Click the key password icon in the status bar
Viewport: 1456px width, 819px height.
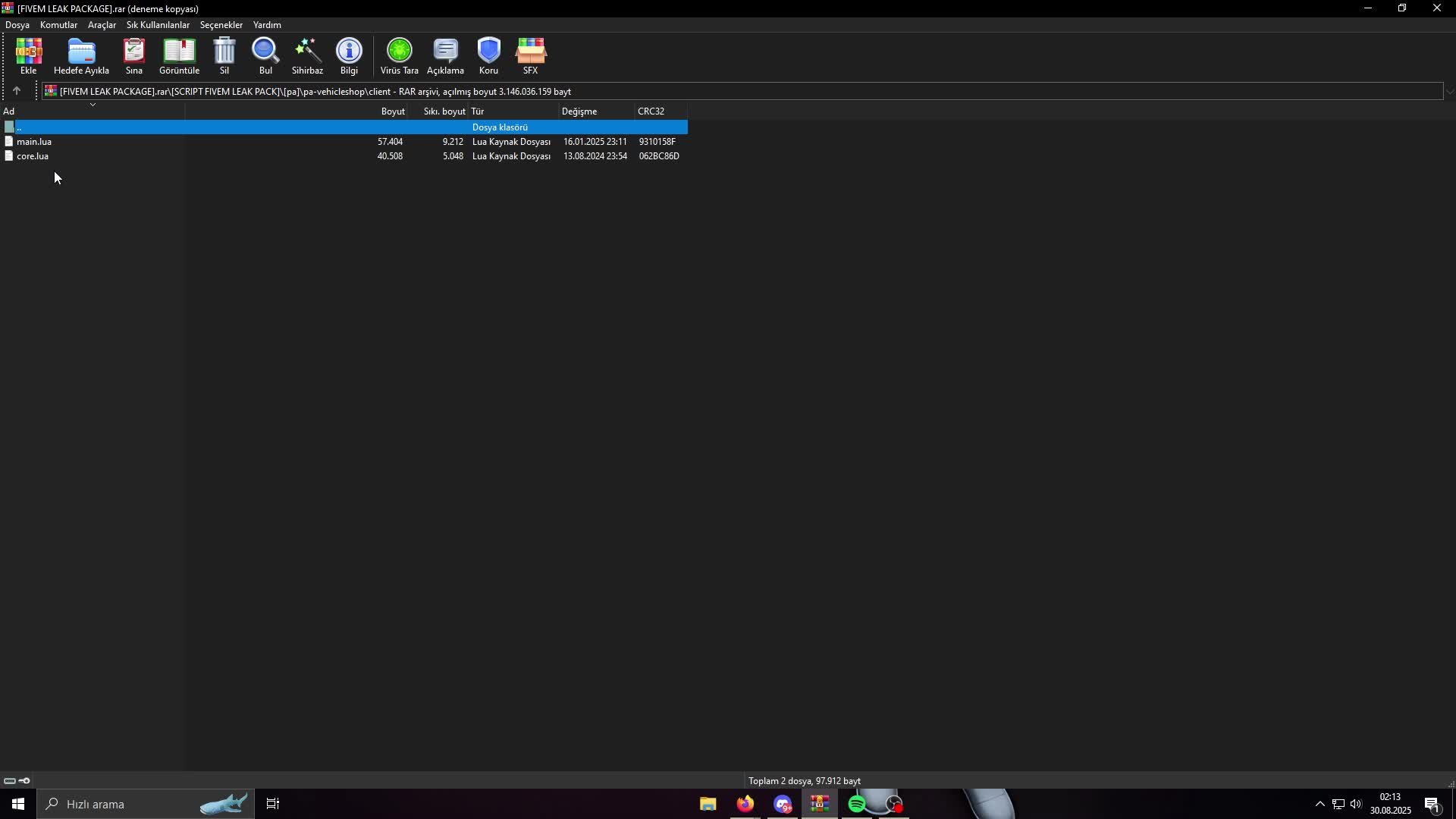coord(24,781)
